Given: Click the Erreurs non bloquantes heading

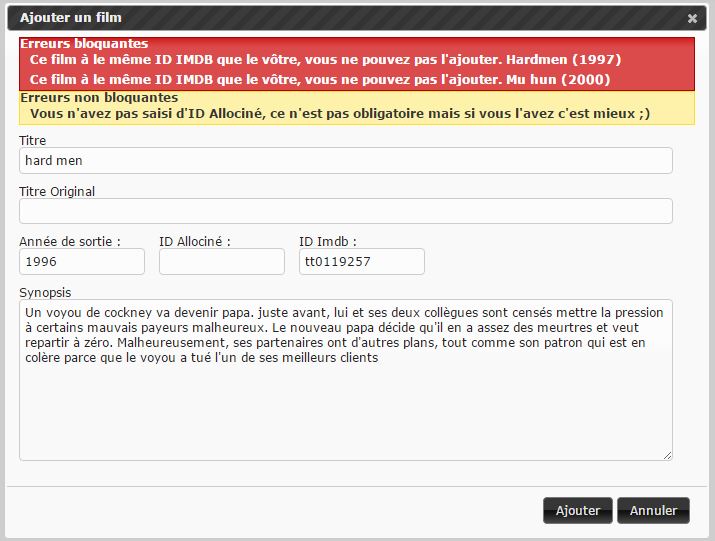Looking at the screenshot, I should point(99,98).
